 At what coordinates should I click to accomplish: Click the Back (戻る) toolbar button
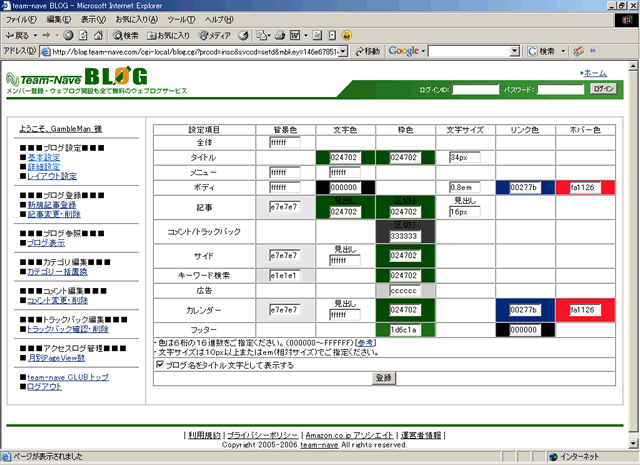point(22,35)
